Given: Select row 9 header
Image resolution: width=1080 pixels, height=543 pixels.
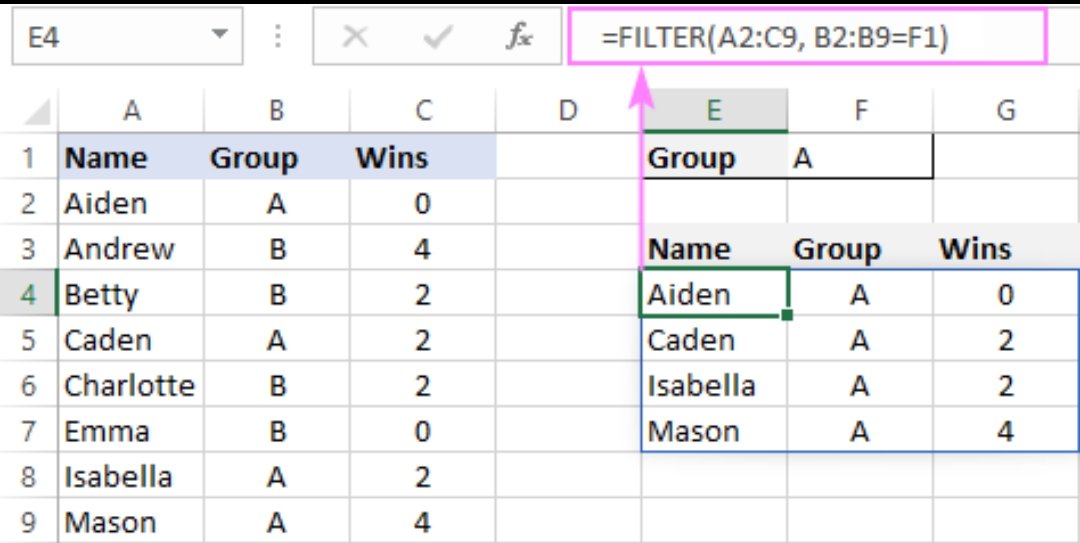Looking at the screenshot, I should point(28,523).
